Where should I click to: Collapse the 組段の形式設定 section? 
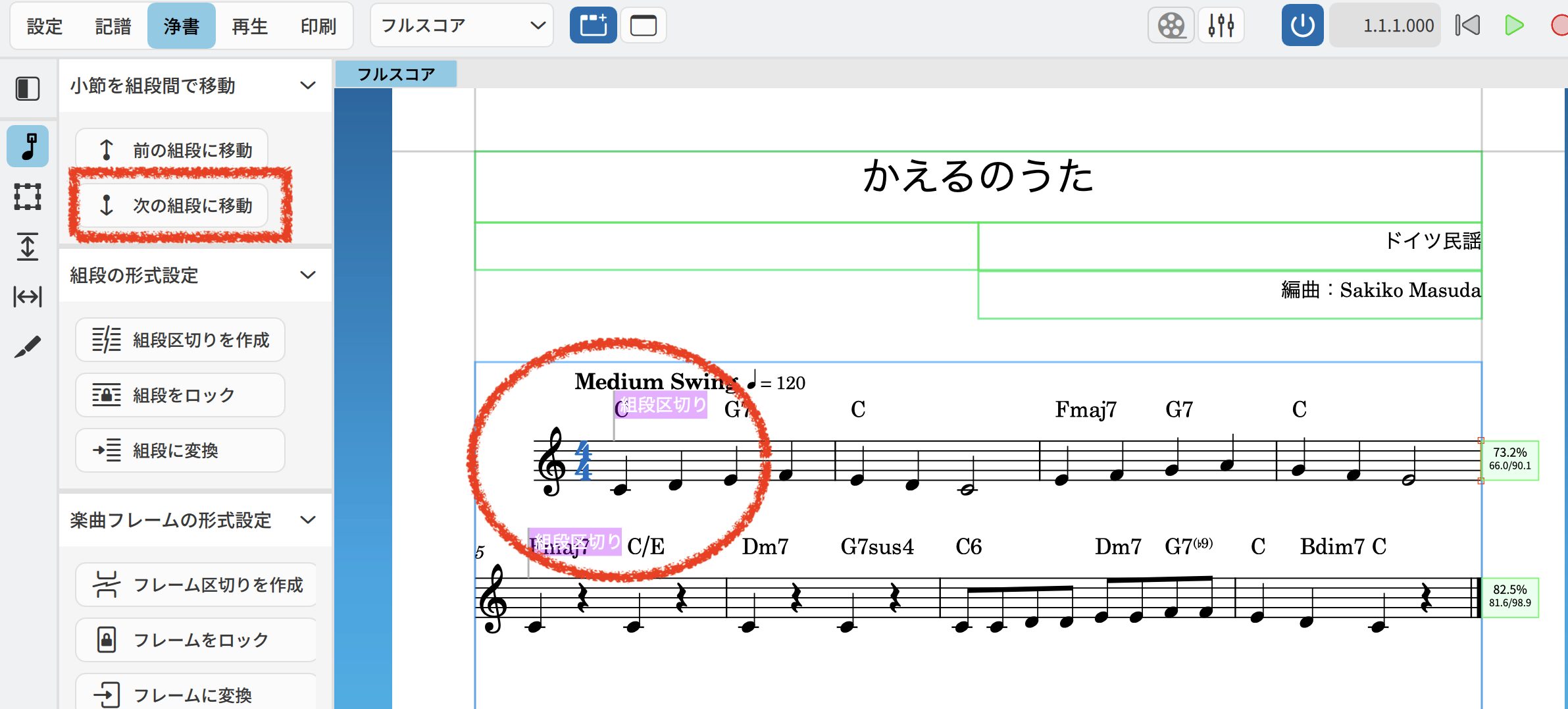(307, 275)
